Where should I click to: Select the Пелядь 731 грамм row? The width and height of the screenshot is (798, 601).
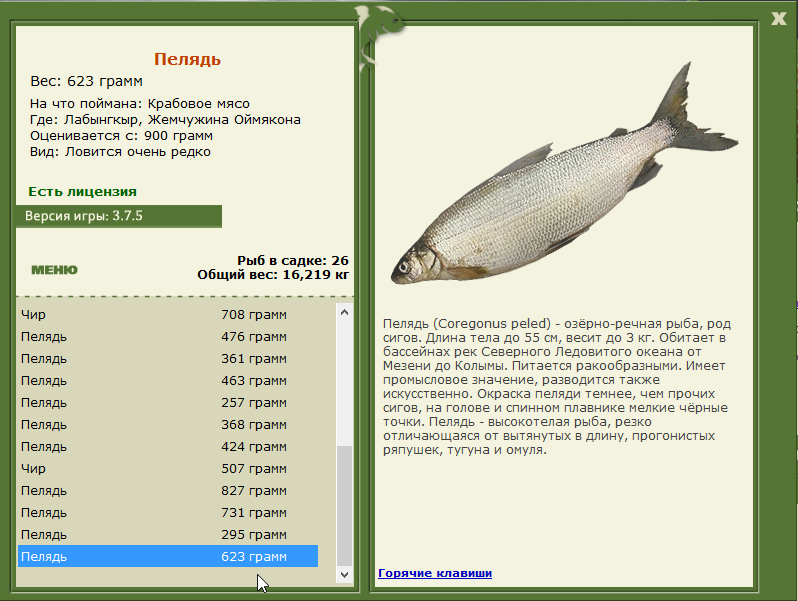[x=168, y=512]
